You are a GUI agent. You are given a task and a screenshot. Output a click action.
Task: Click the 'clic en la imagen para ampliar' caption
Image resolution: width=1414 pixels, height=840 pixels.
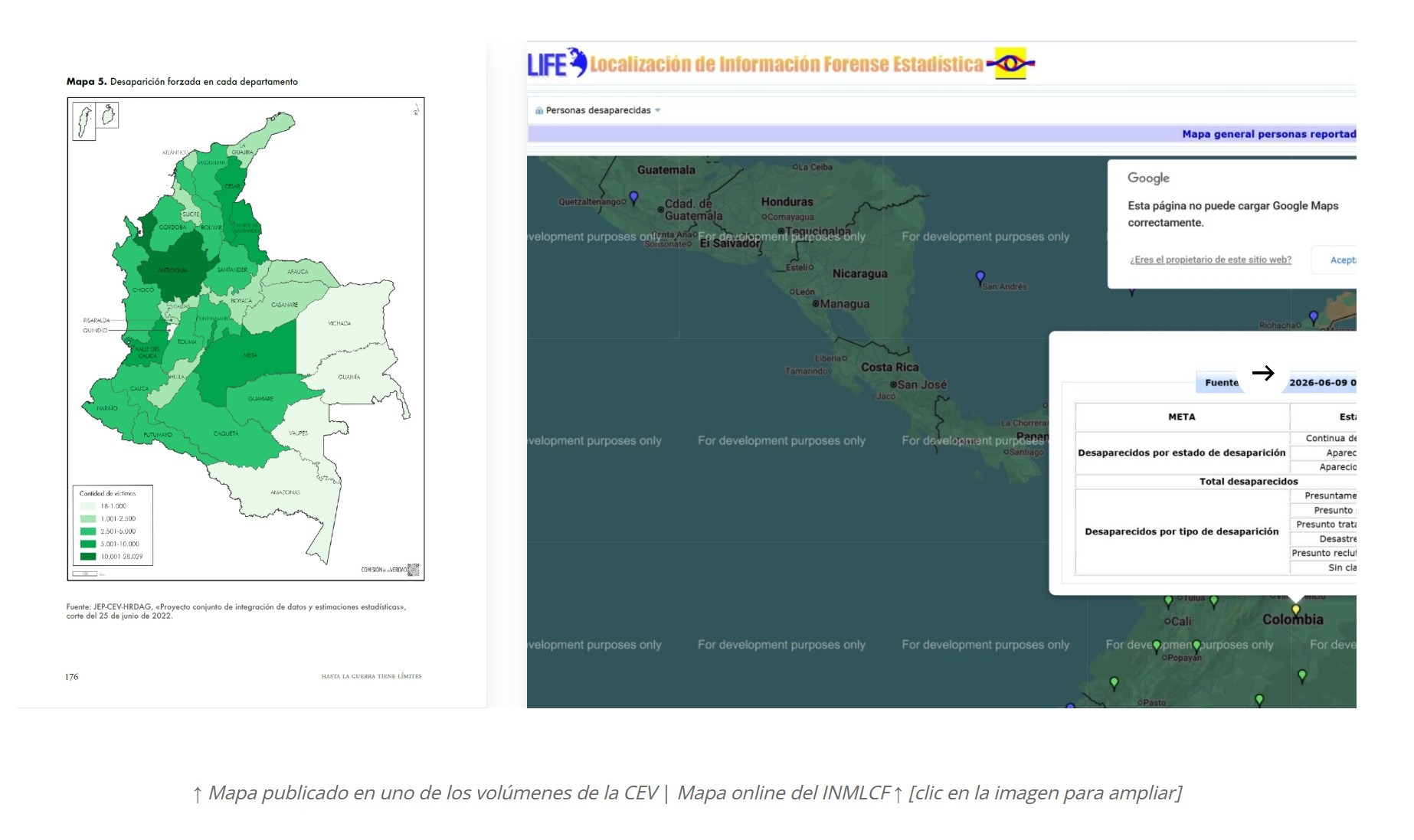1045,793
